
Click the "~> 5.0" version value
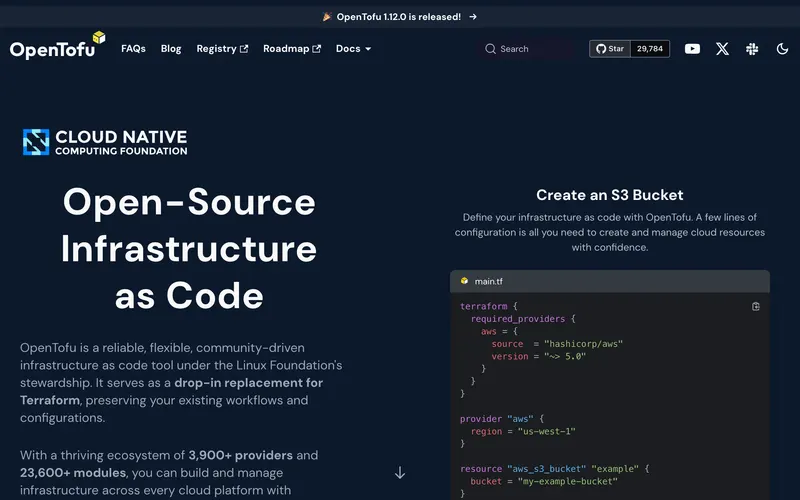(565, 356)
